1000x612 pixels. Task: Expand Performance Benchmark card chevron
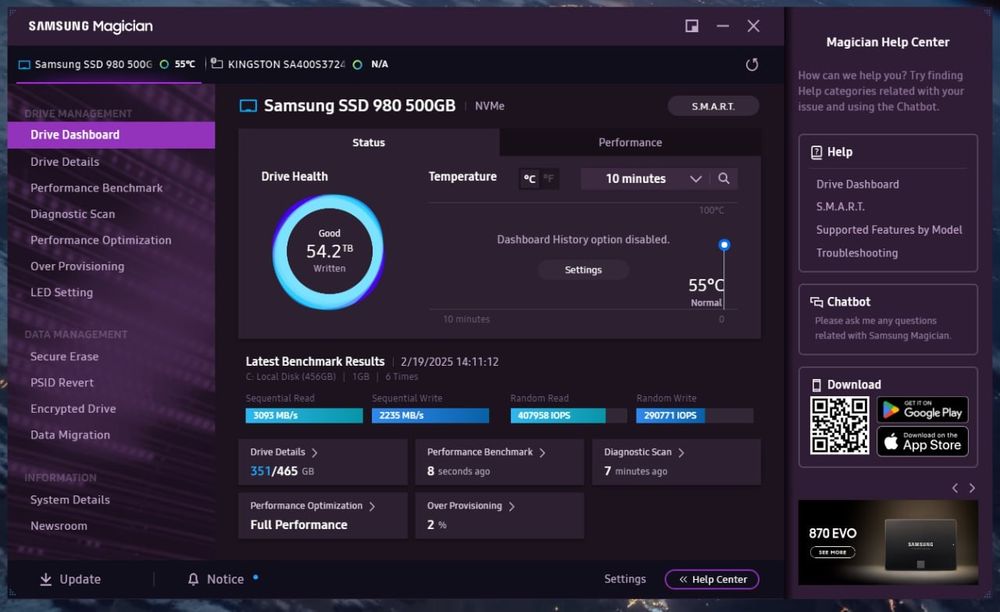click(542, 453)
